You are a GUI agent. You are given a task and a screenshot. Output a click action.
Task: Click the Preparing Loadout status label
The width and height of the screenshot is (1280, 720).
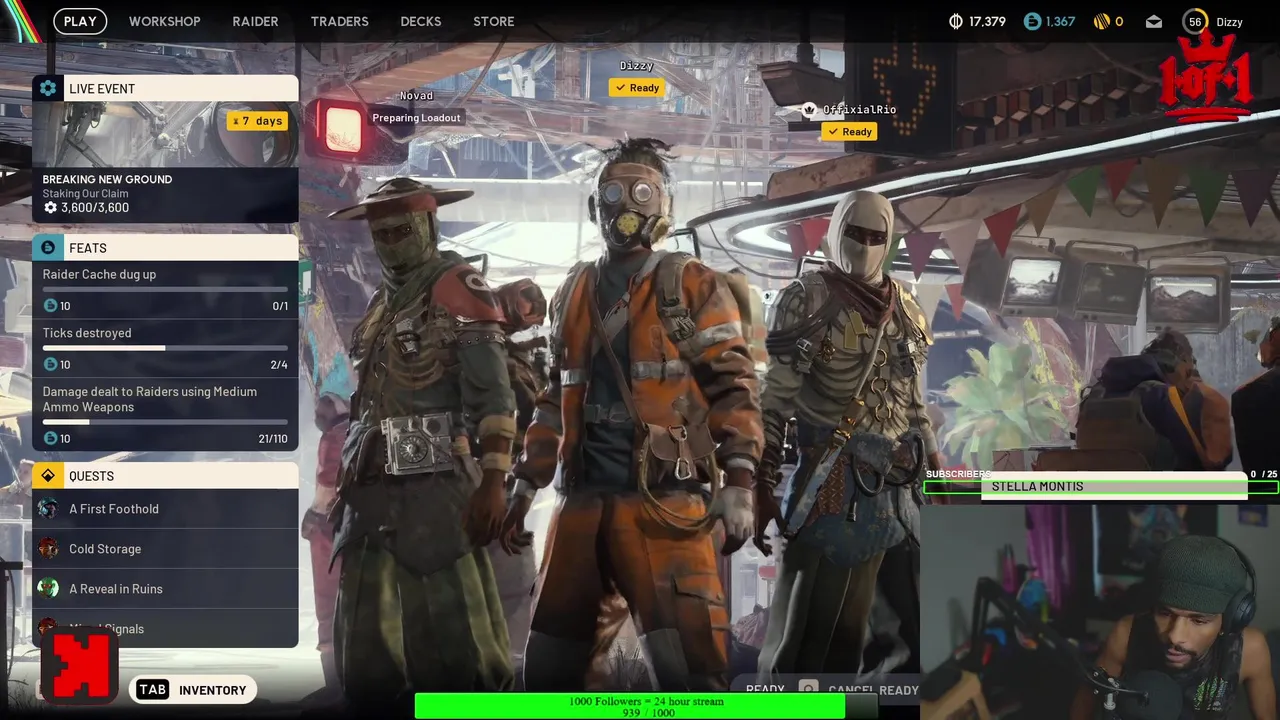416,118
